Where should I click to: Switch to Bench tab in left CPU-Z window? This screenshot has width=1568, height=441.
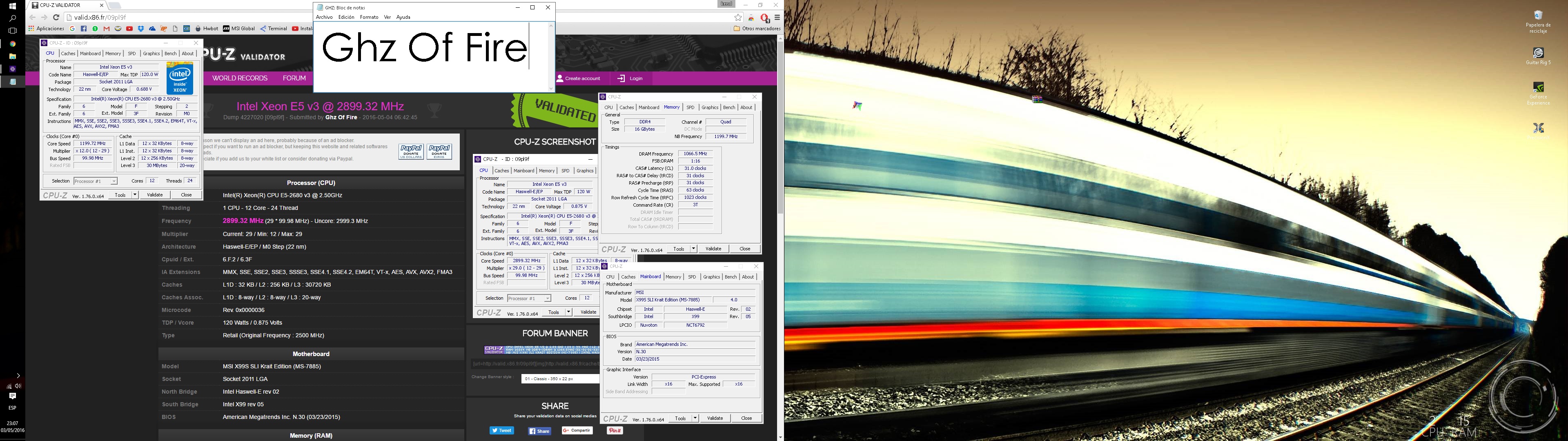coord(170,53)
